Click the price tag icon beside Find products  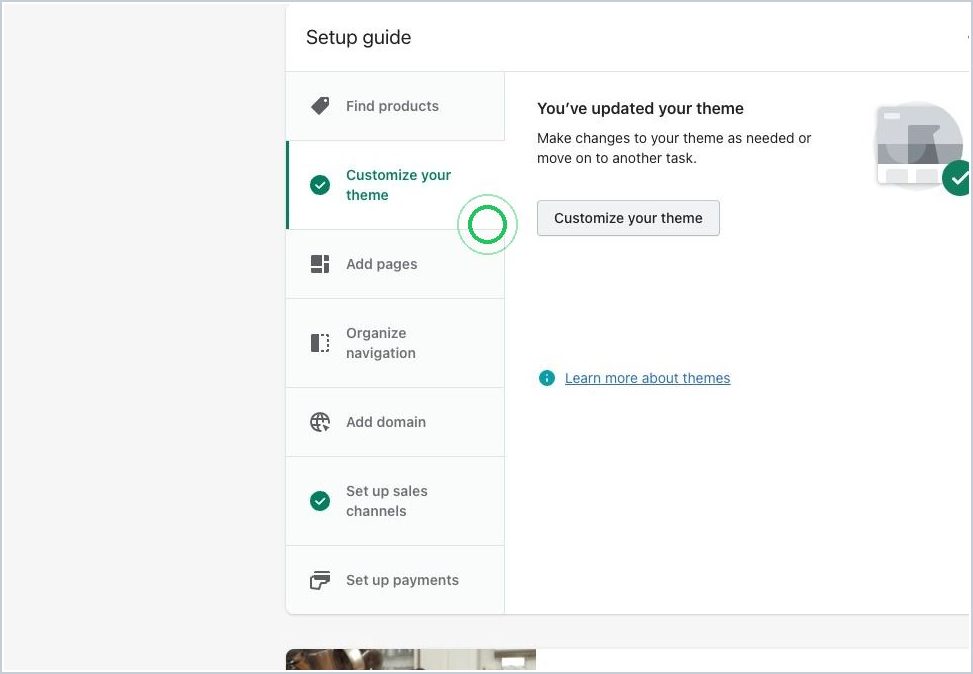320,106
